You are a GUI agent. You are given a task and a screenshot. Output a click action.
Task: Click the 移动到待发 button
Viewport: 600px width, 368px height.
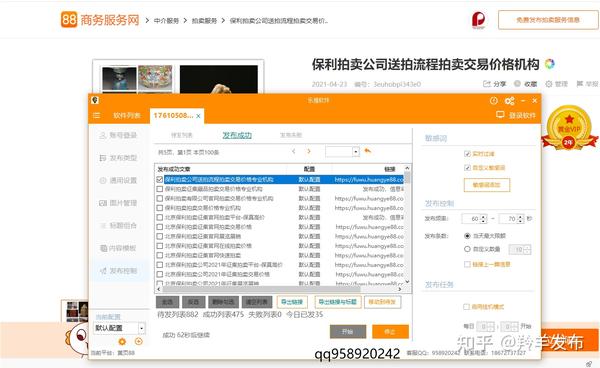[x=382, y=302]
